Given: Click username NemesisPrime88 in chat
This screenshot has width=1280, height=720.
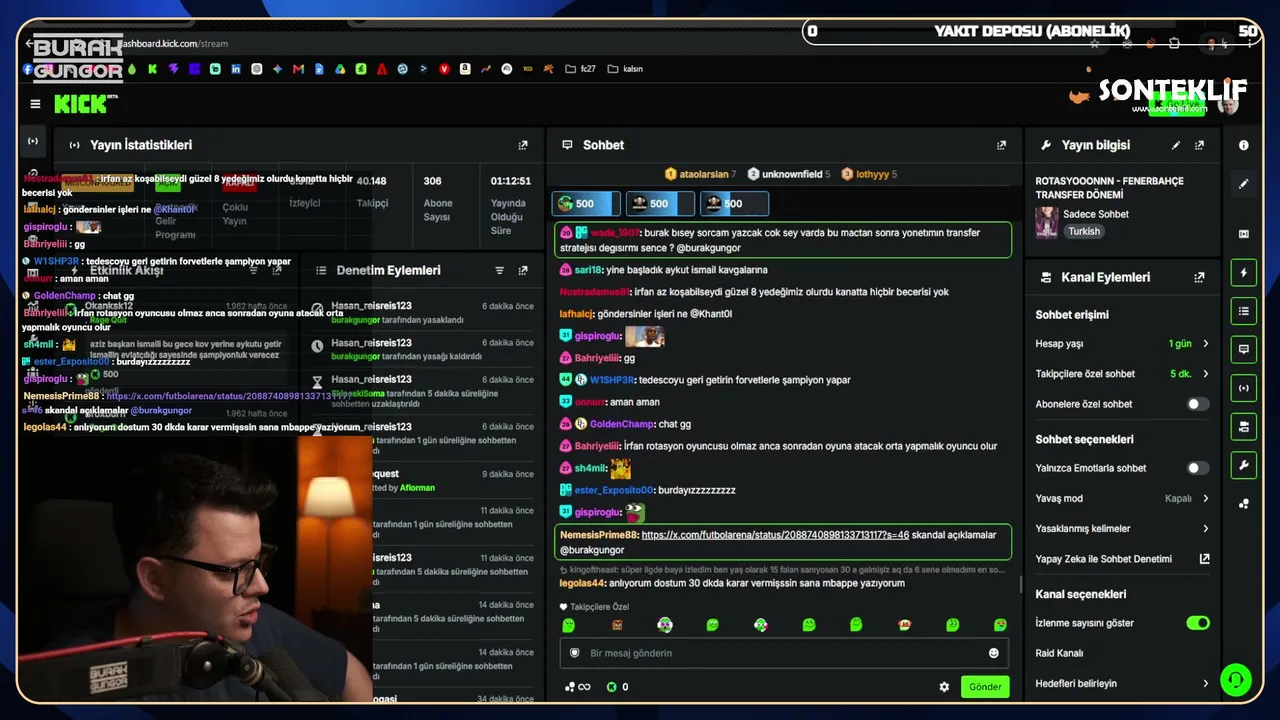Looking at the screenshot, I should (x=599, y=535).
